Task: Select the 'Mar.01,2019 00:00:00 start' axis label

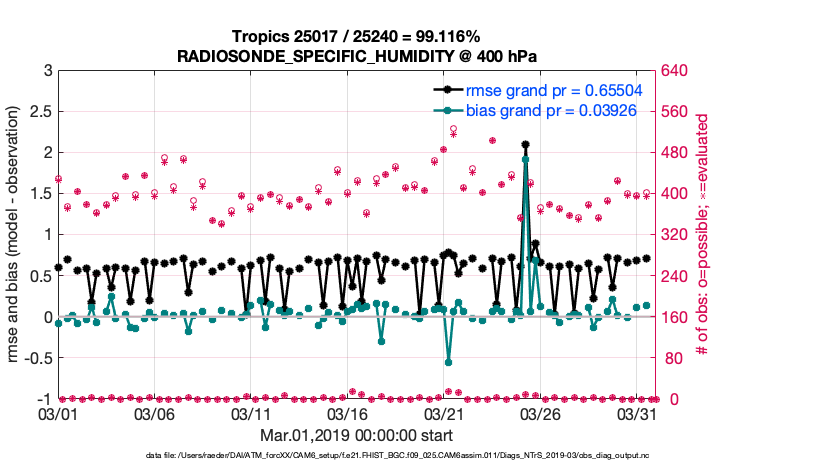Action: point(356,436)
